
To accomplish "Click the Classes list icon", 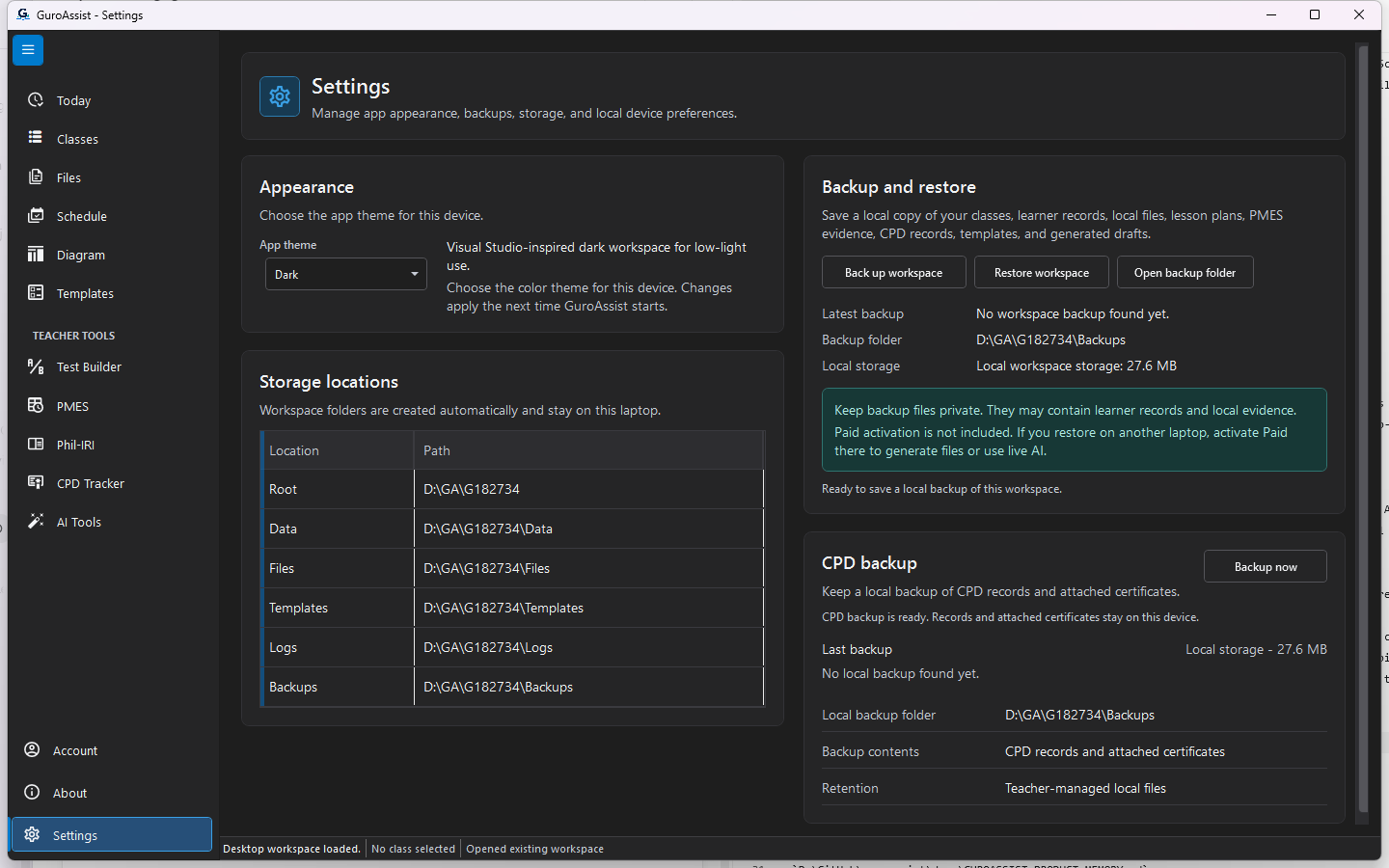I will pyautogui.click(x=36, y=138).
